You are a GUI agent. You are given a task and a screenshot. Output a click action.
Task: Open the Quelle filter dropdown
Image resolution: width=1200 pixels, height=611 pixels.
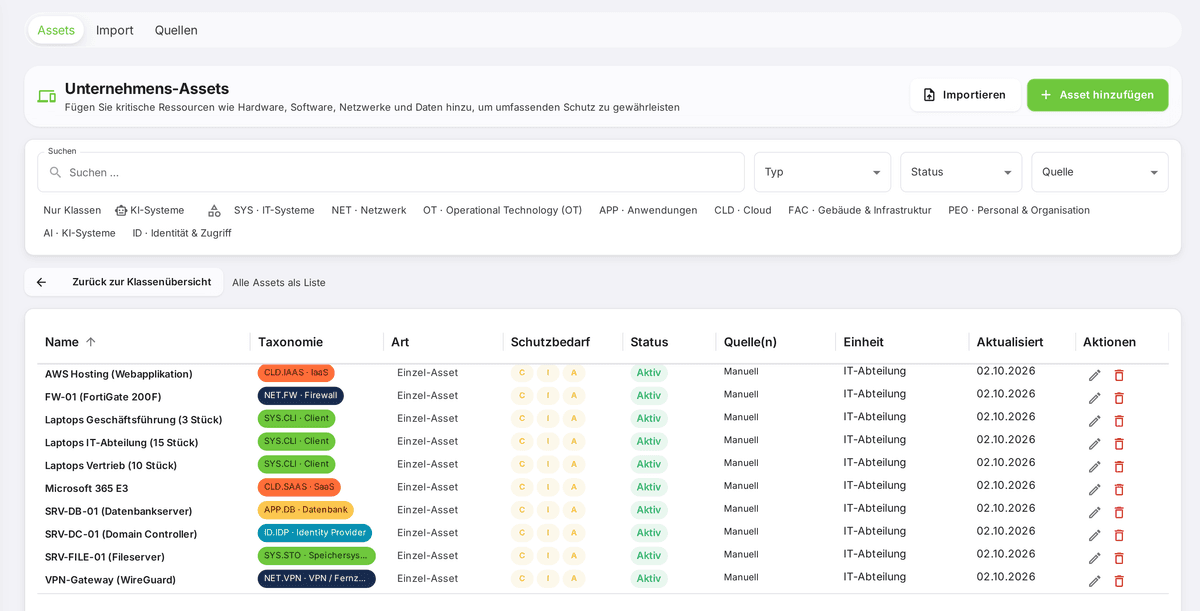click(x=1100, y=172)
